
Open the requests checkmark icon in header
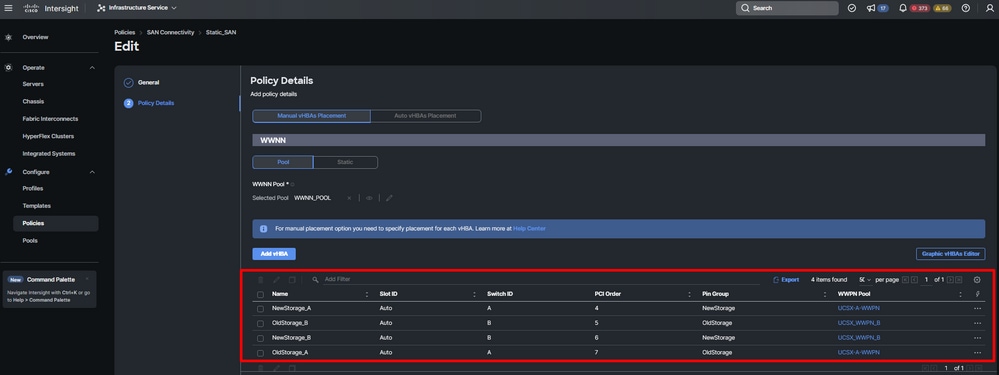click(x=852, y=8)
